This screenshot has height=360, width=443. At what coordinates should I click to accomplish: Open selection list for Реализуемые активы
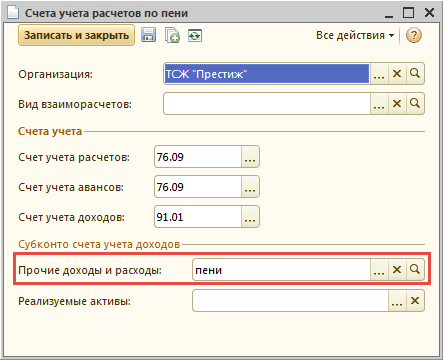click(x=397, y=301)
